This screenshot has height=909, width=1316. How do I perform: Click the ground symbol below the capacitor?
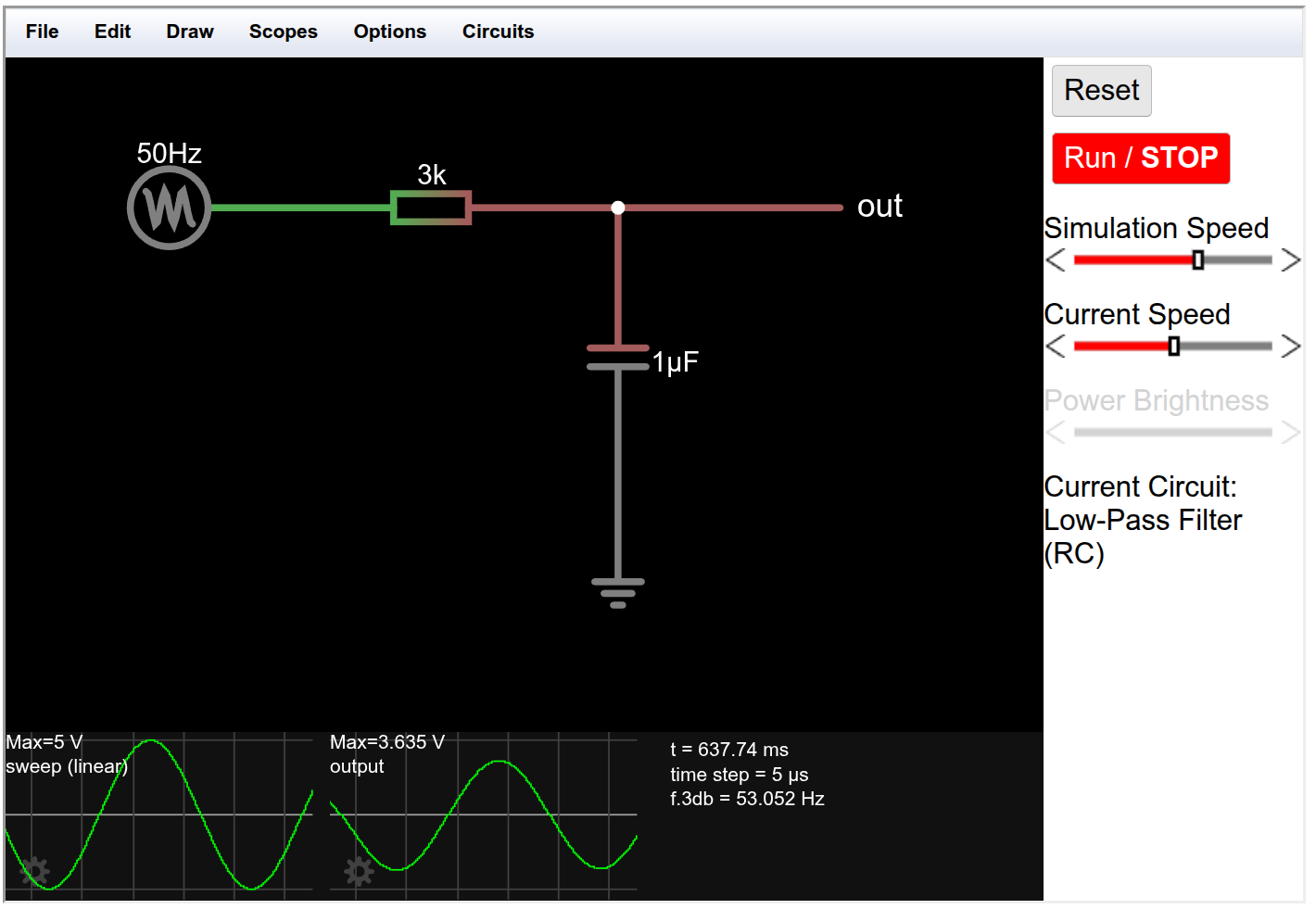[618, 592]
